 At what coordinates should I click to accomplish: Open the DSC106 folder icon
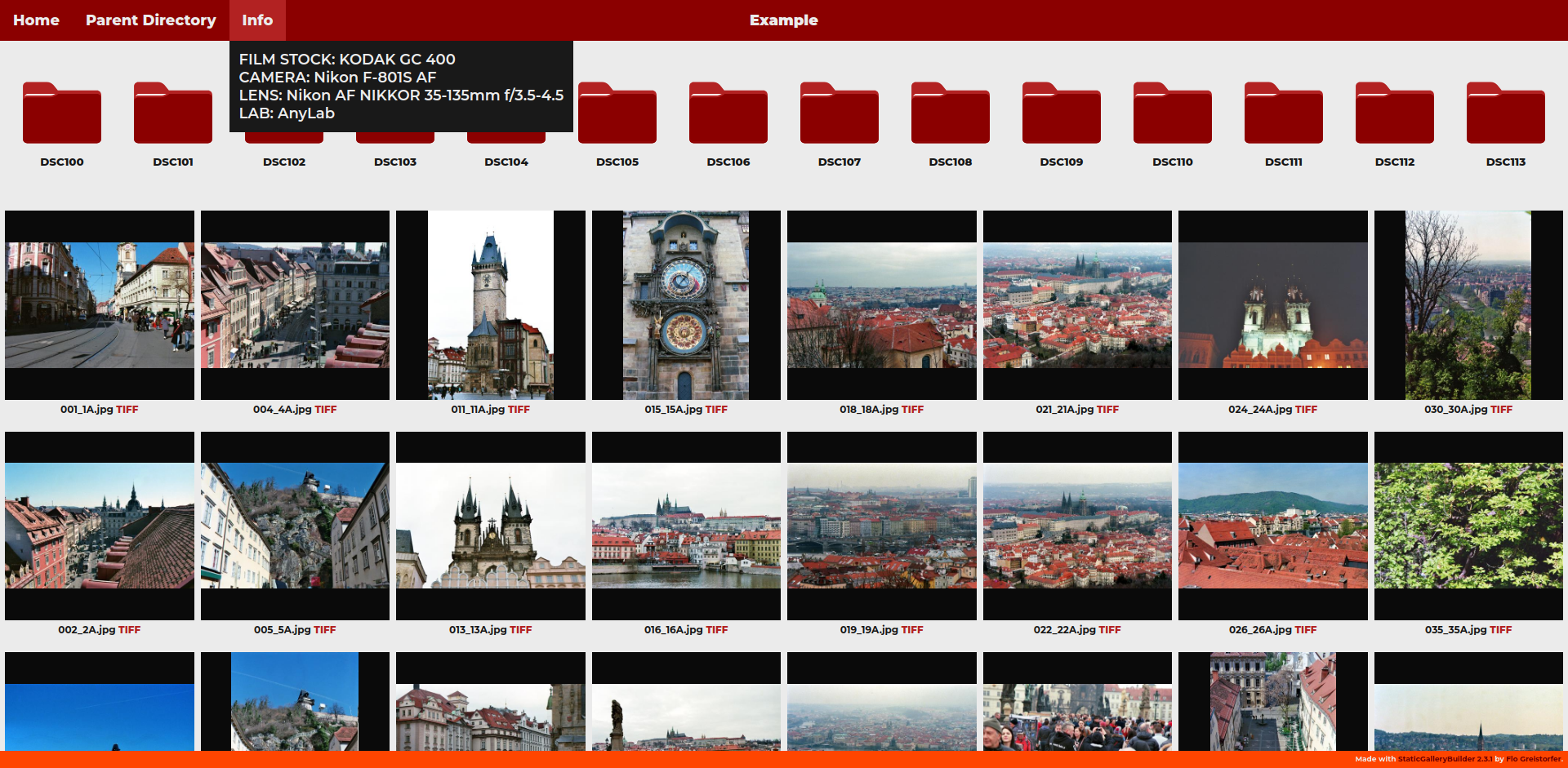(728, 114)
